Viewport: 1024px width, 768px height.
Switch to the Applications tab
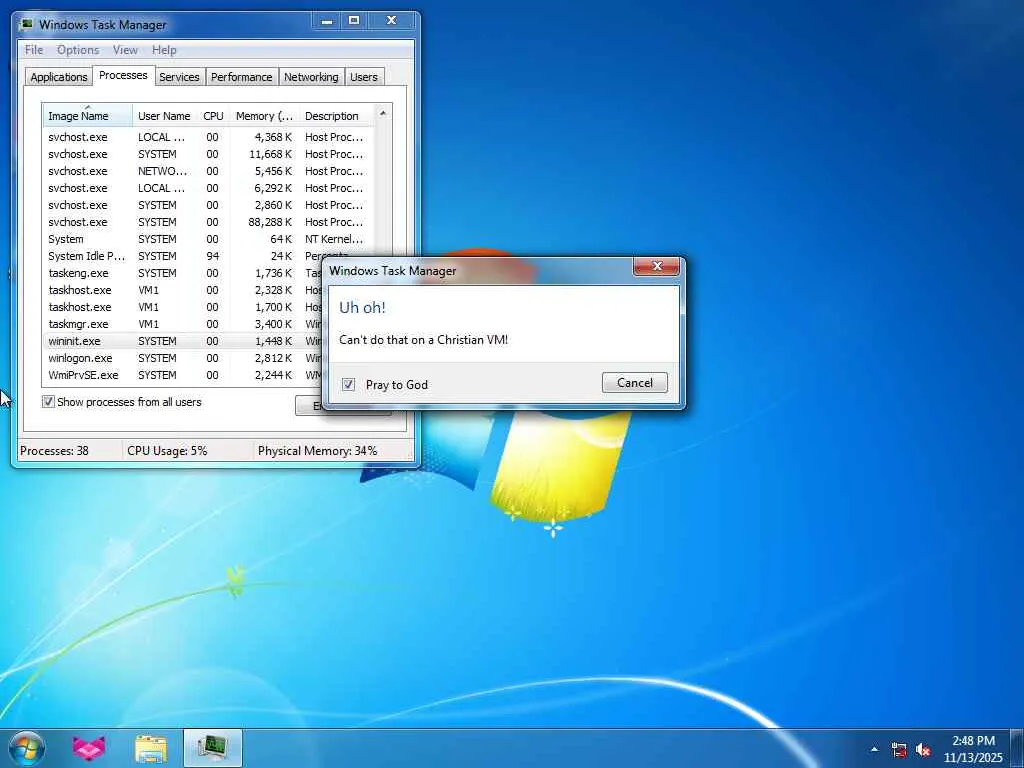pyautogui.click(x=59, y=77)
